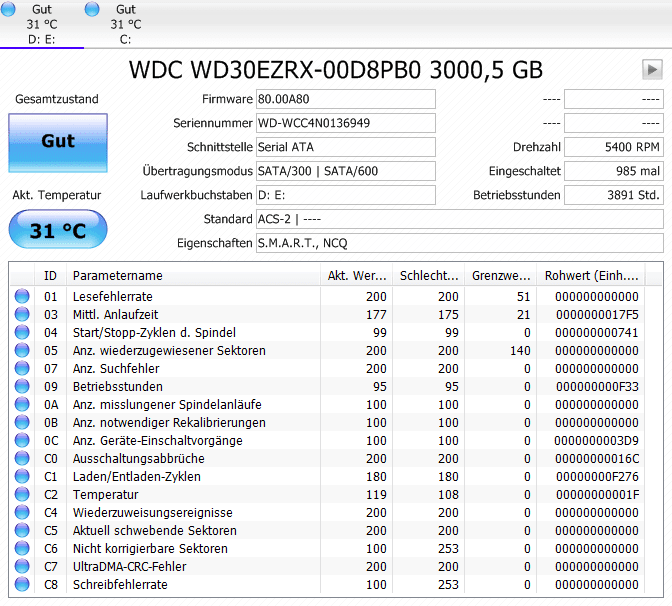Select Anz. wiederzugewiesener Sektoren text
The height and width of the screenshot is (606, 672).
(169, 351)
